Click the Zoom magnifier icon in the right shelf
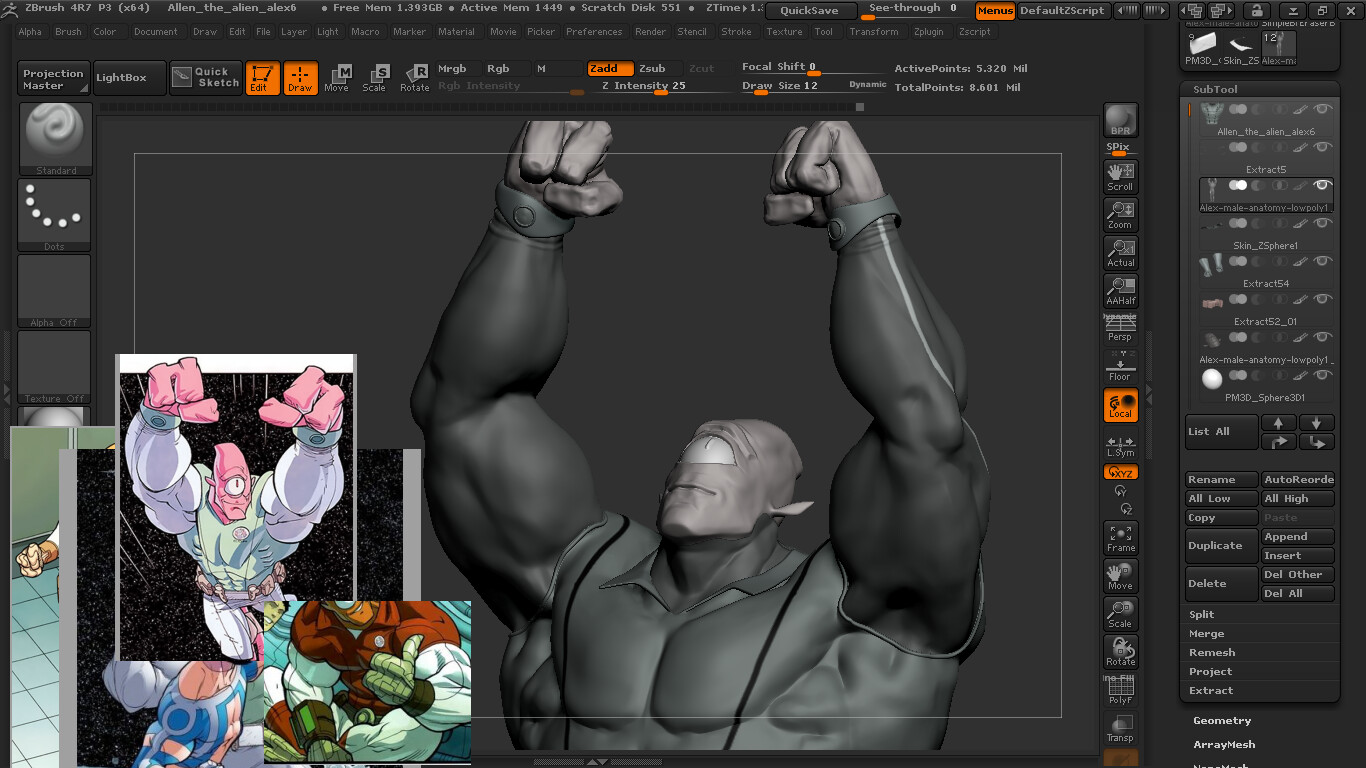1366x768 pixels. 1120,214
